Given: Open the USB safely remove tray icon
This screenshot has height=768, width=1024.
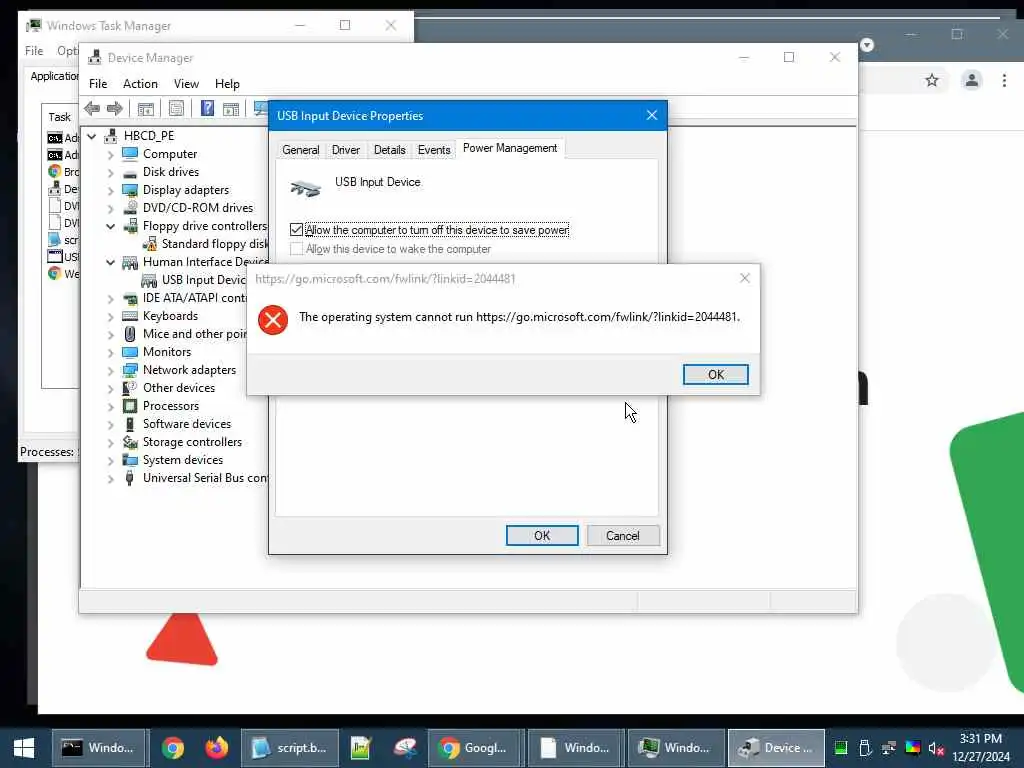Looking at the screenshot, I should coord(865,748).
